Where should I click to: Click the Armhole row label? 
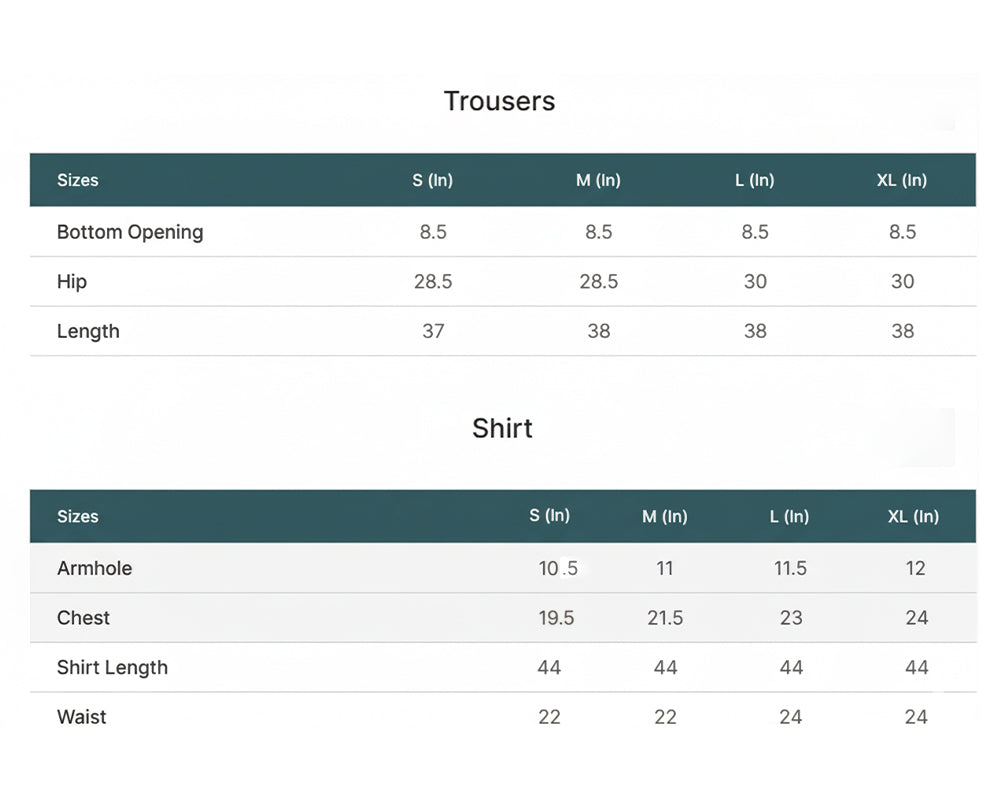pos(94,568)
